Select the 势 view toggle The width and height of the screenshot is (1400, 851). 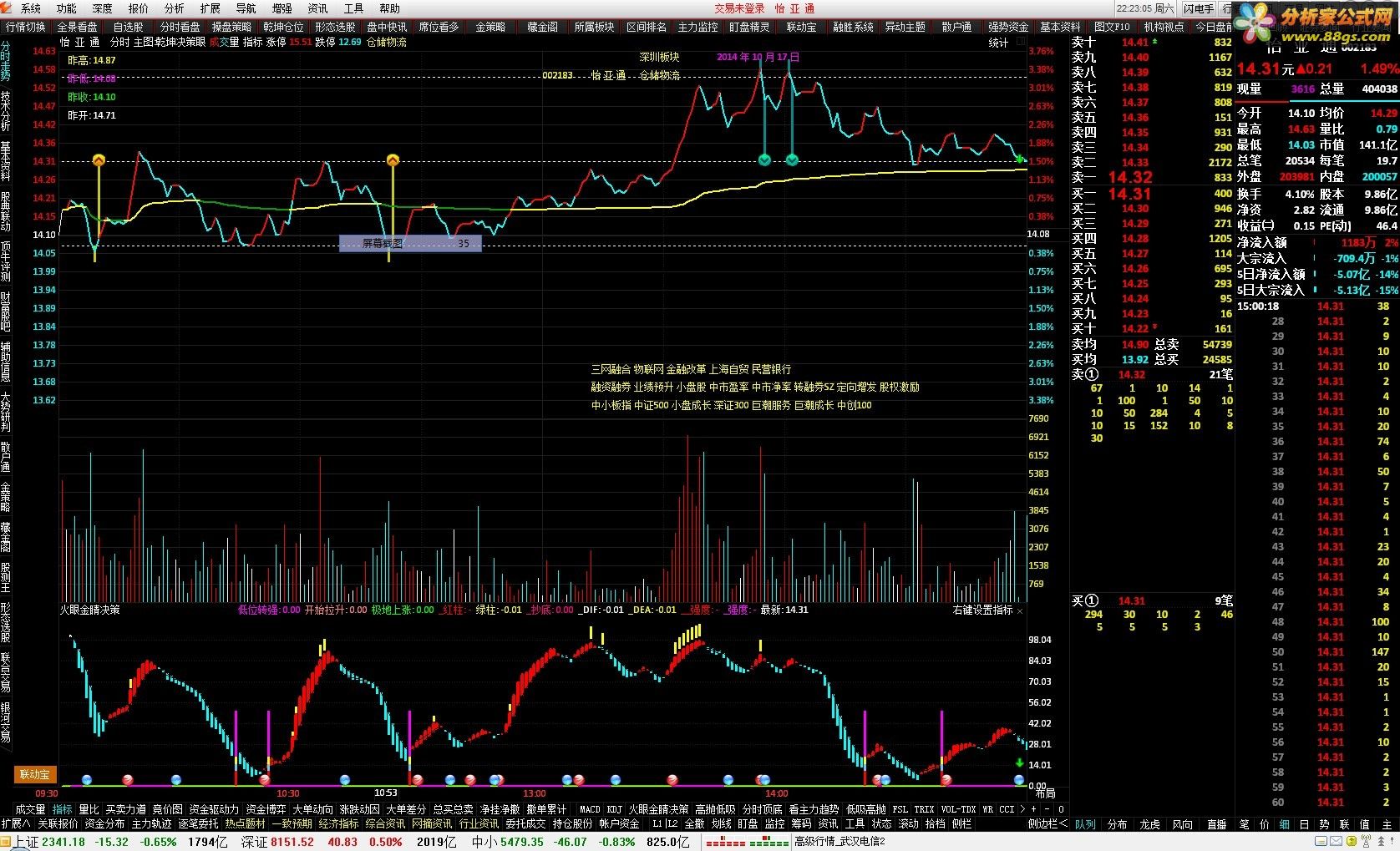[x=1325, y=824]
